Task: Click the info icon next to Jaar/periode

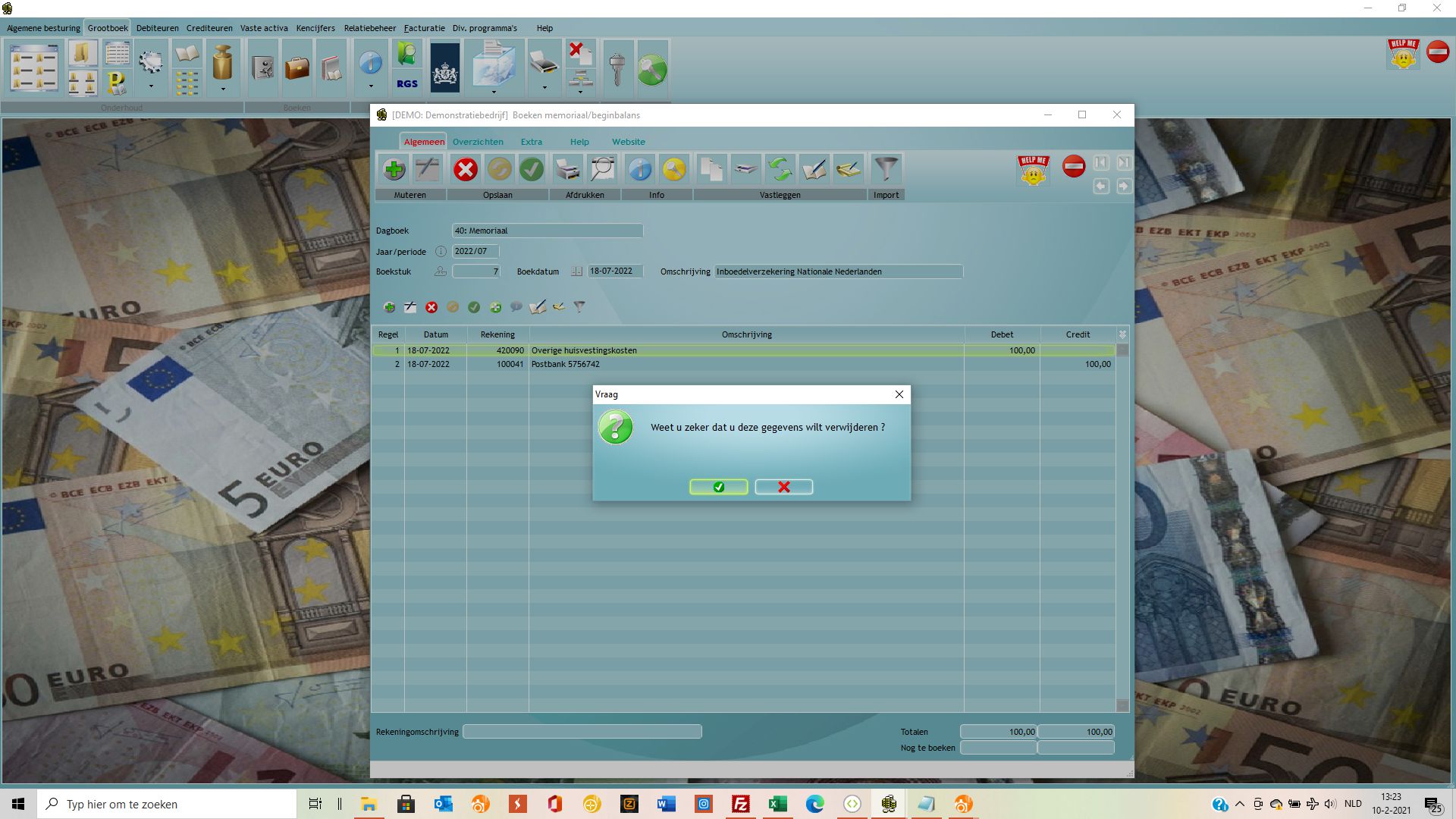Action: point(441,252)
